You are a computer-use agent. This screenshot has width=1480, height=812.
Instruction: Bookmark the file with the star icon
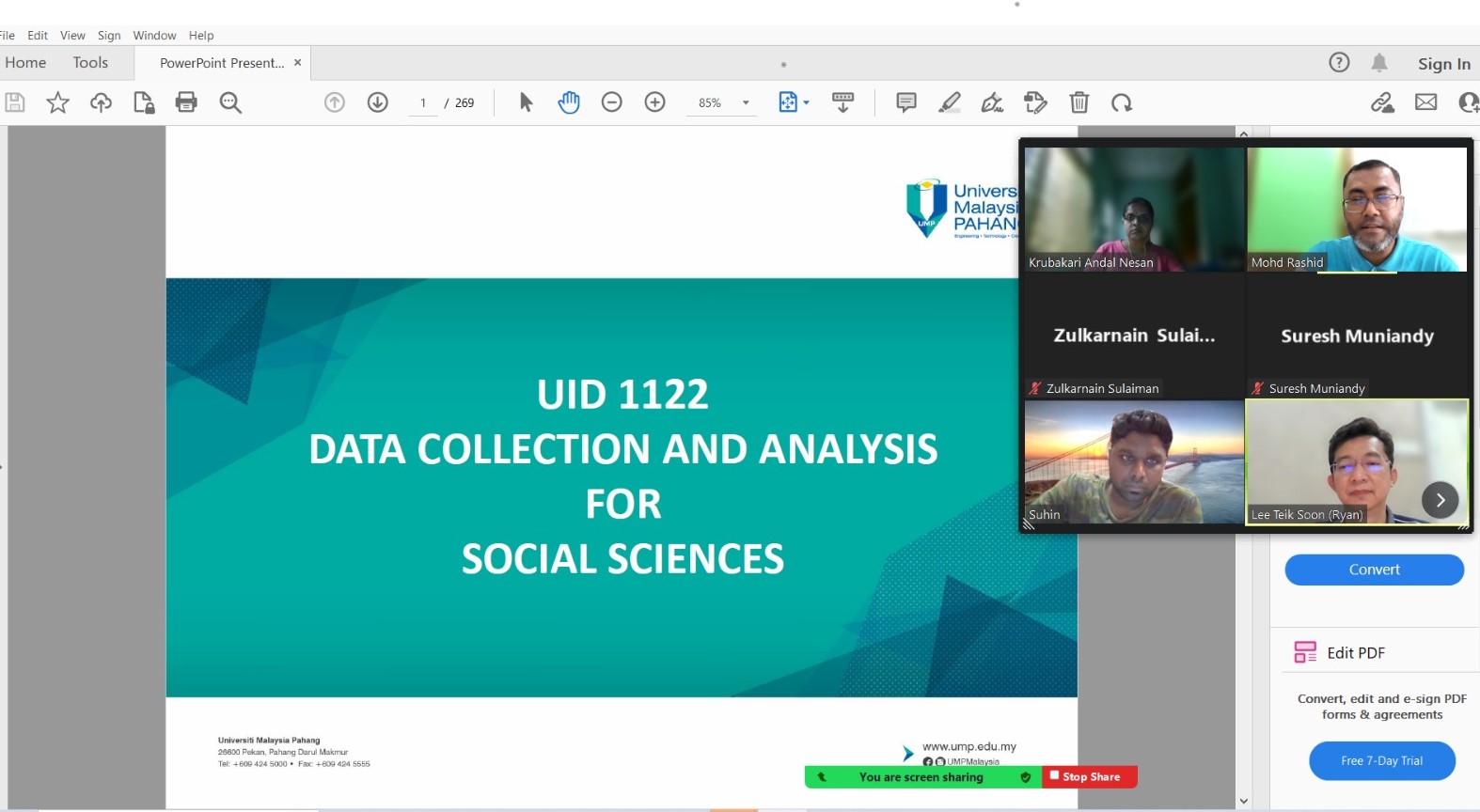point(58,102)
